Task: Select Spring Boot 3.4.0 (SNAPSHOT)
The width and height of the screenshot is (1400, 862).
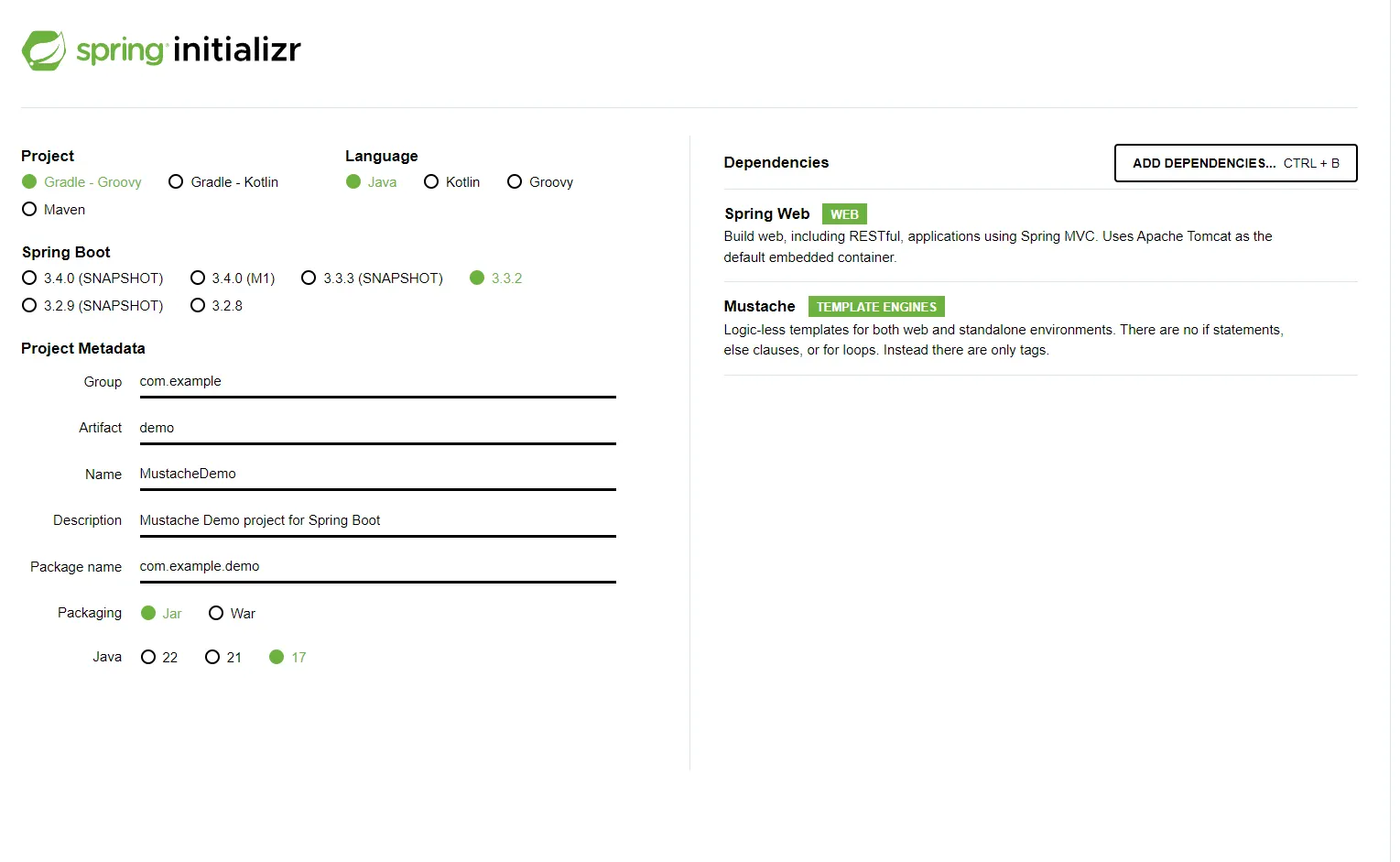Action: pos(30,278)
